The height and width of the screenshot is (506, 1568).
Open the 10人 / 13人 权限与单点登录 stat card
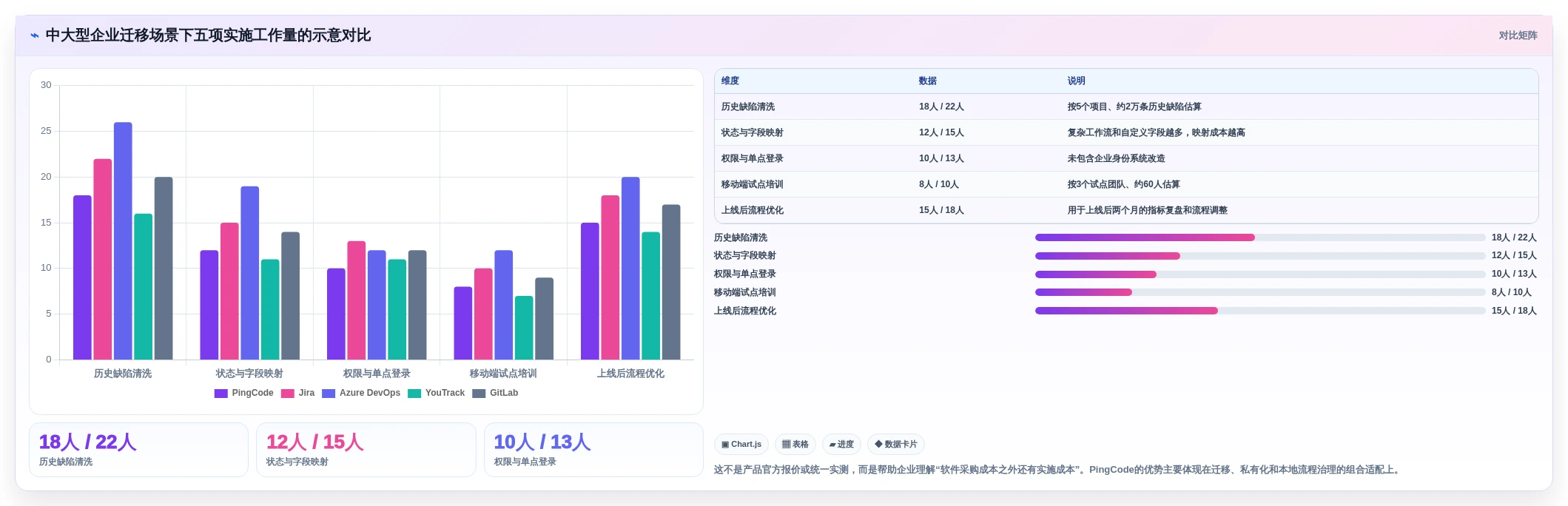(593, 450)
